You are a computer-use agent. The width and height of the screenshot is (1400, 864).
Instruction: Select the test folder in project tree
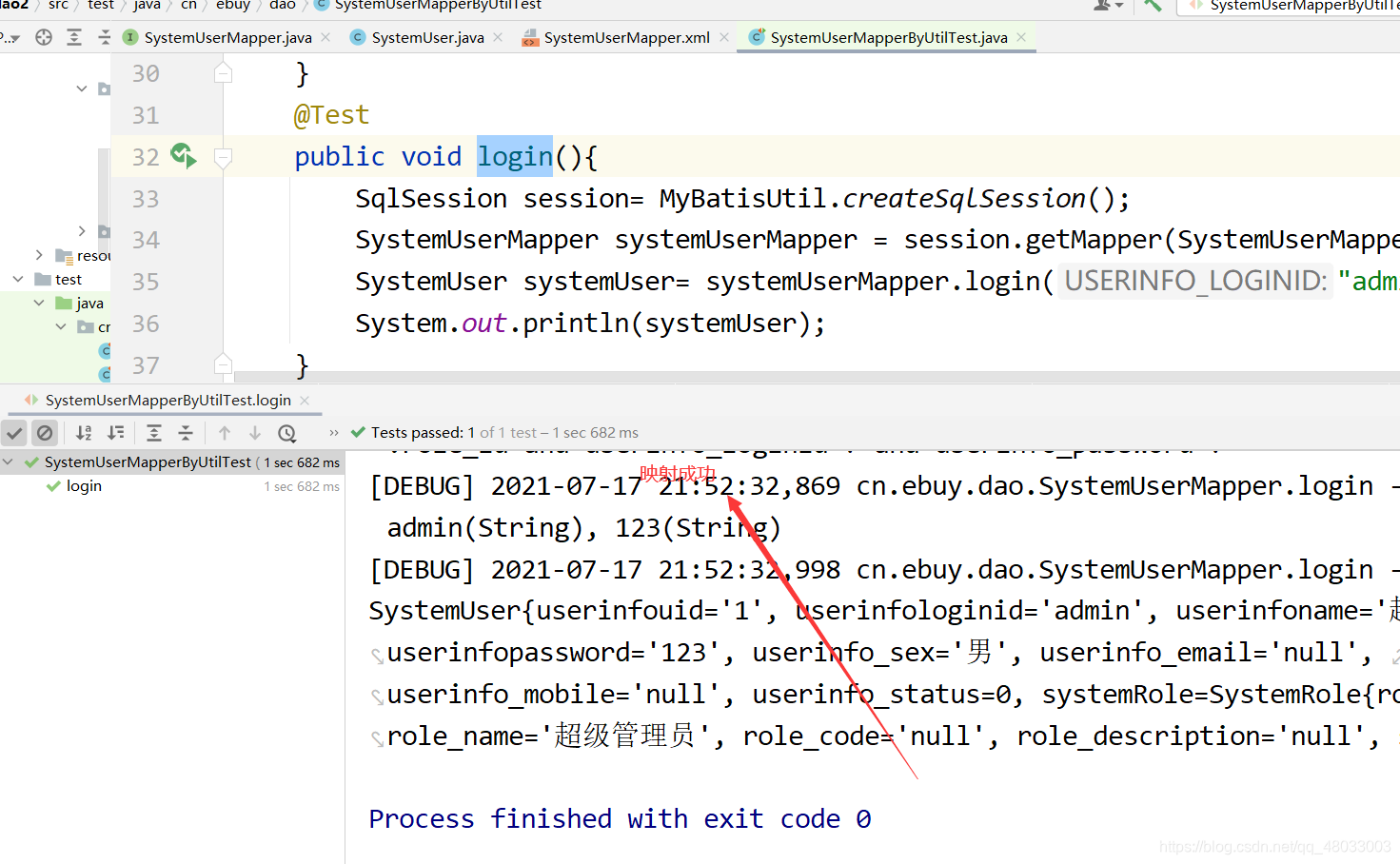pos(69,280)
